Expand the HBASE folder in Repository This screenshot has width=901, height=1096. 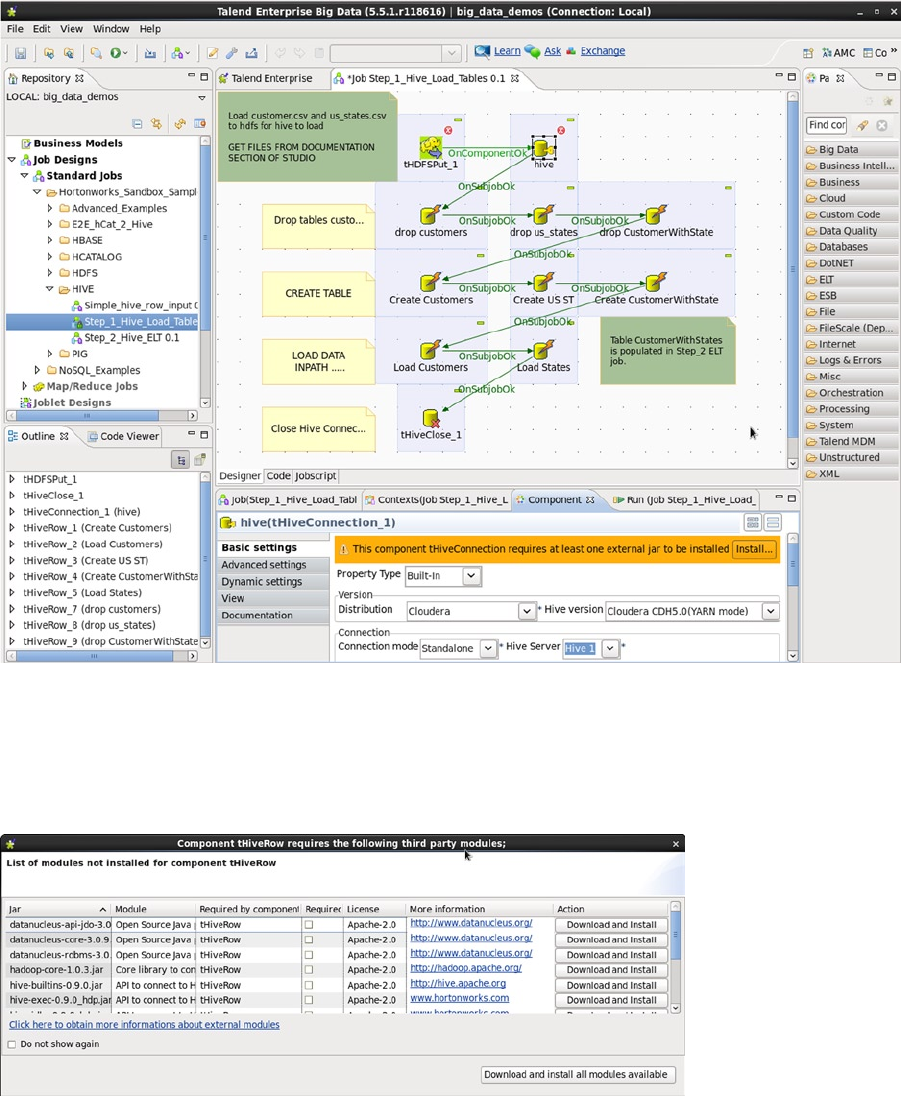coord(50,240)
